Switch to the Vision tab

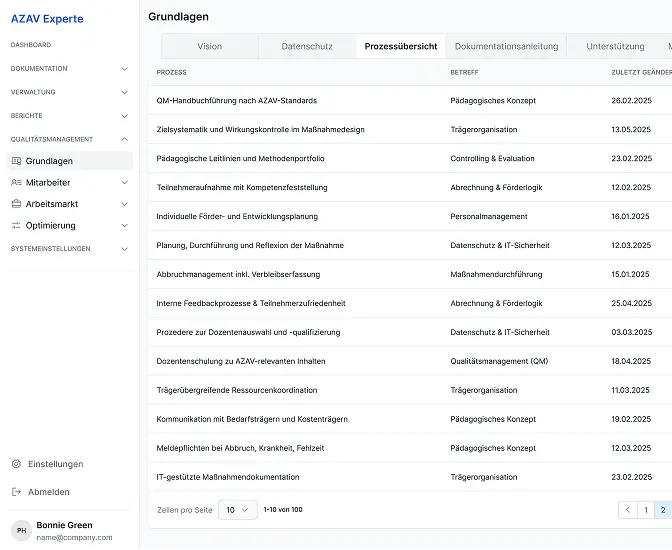pyautogui.click(x=210, y=46)
